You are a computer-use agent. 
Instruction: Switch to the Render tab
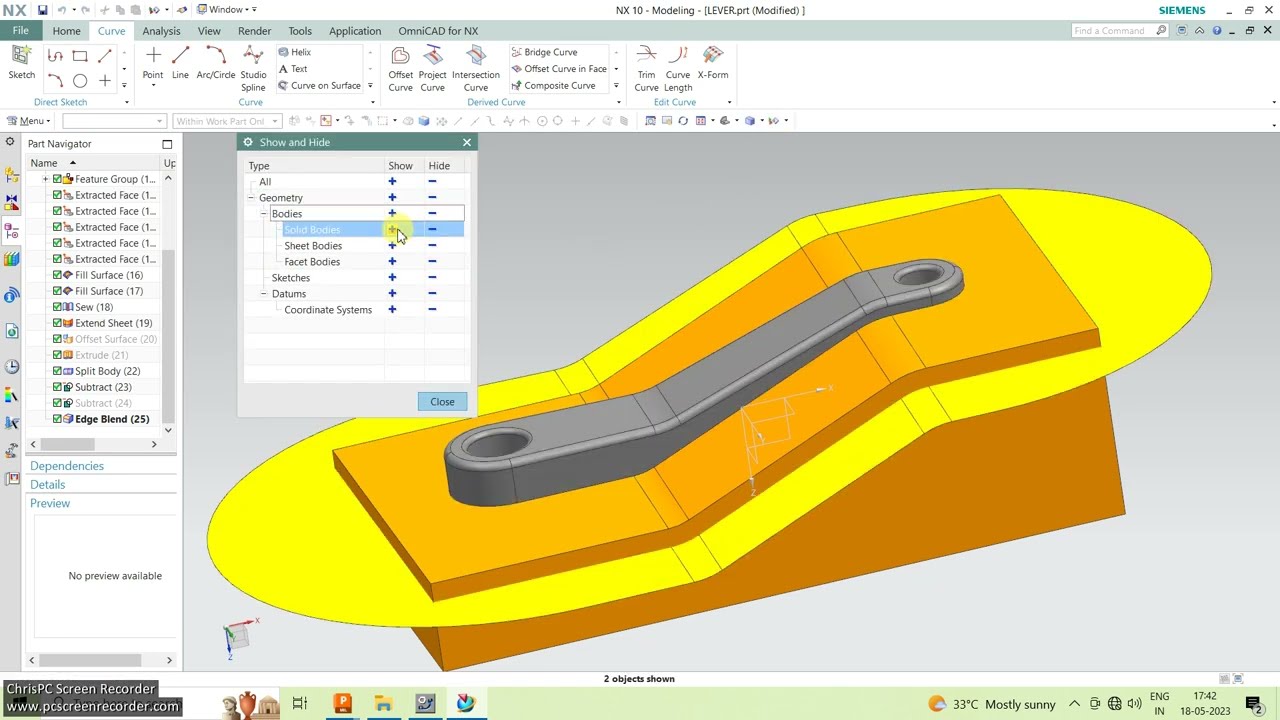pos(255,31)
